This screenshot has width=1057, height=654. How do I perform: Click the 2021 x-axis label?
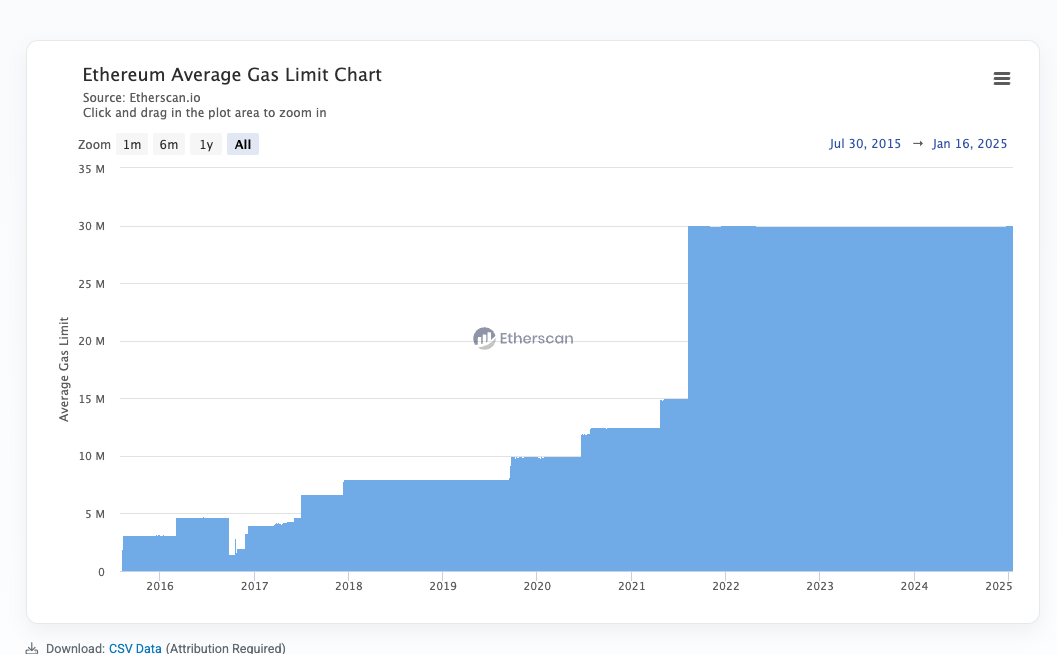(632, 586)
